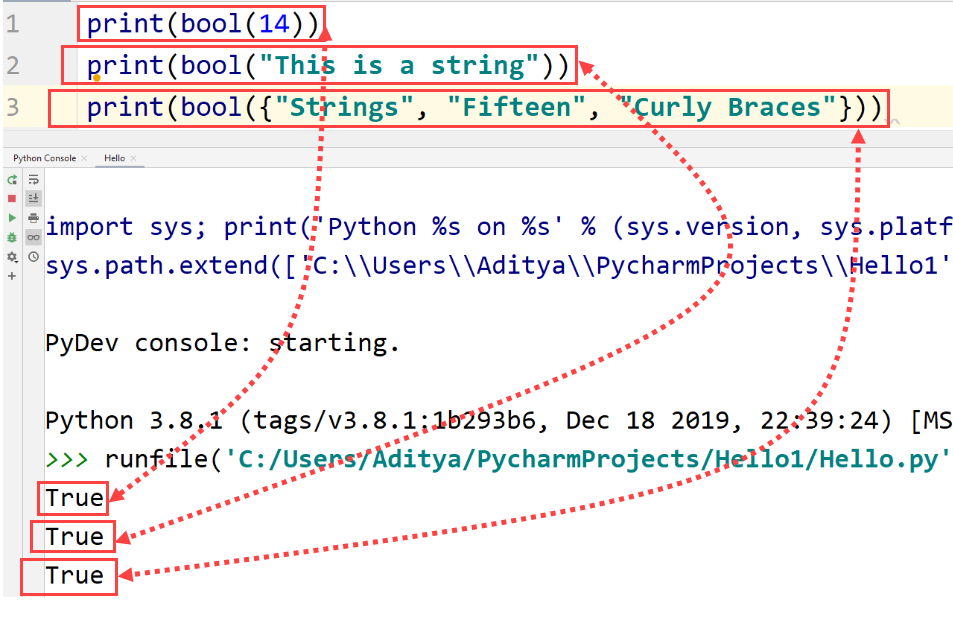Click "PyDev console: starting." text
This screenshot has height=620, width=953.
pyautogui.click(x=222, y=343)
